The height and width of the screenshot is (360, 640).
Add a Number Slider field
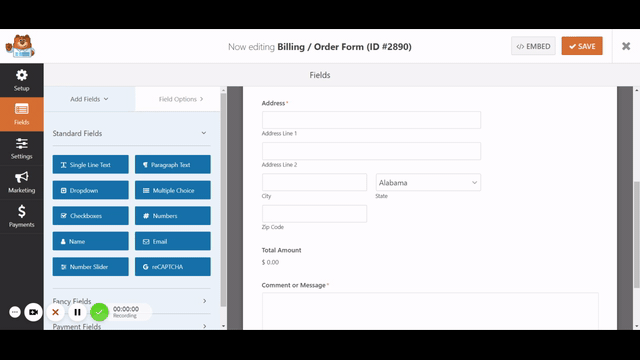coord(91,267)
